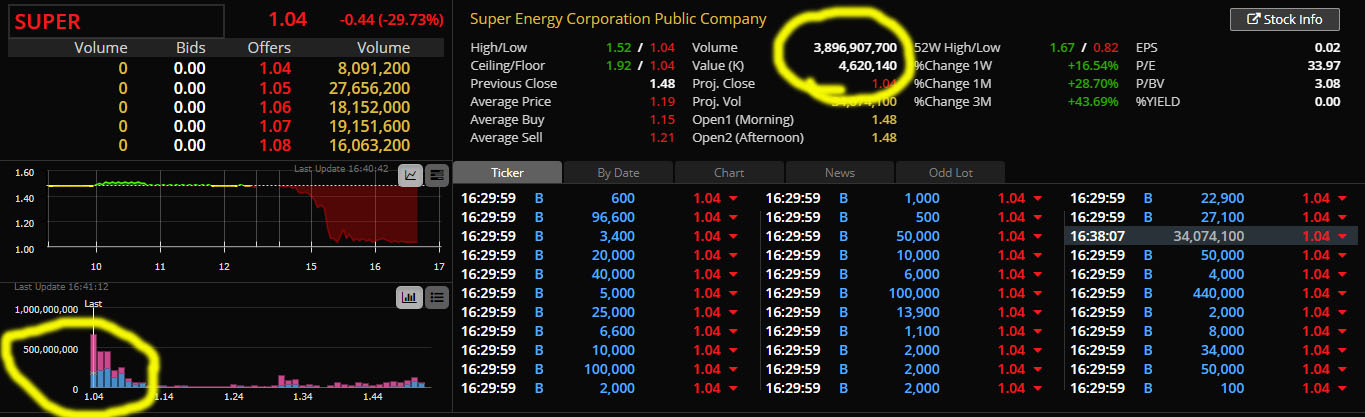Open the Chart tab
Viewport: 1365px width, 417px height.
pos(729,172)
